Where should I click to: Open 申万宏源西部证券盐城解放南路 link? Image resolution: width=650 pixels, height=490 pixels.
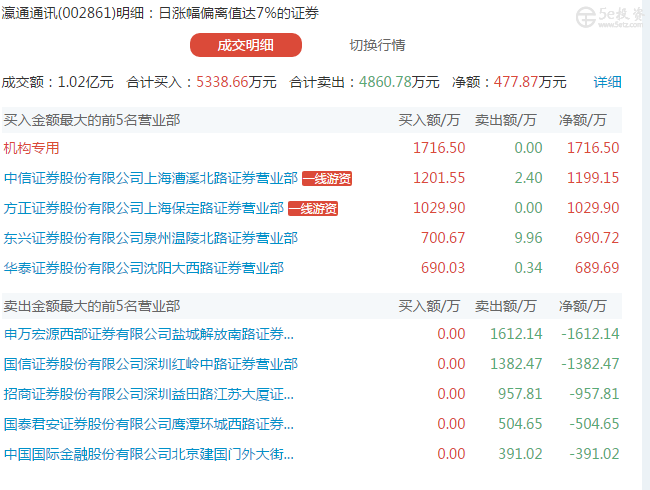149,334
